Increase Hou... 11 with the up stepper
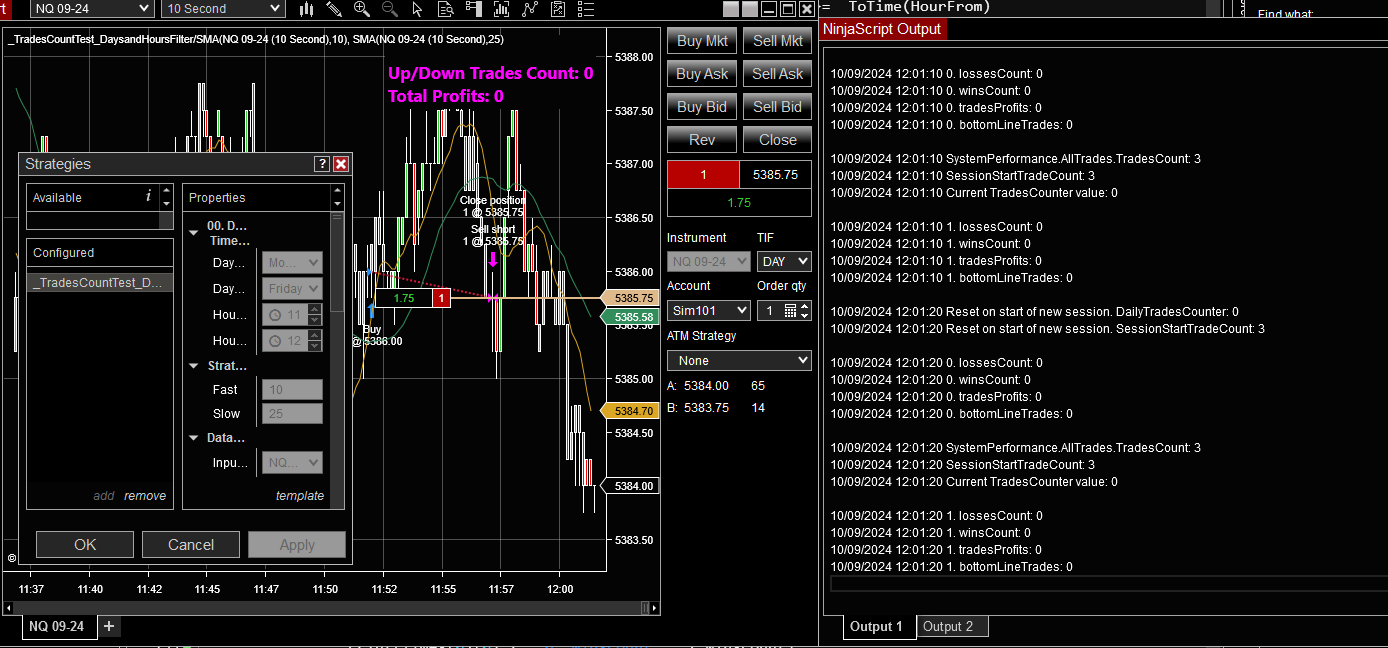The height and width of the screenshot is (648, 1388). 314,309
